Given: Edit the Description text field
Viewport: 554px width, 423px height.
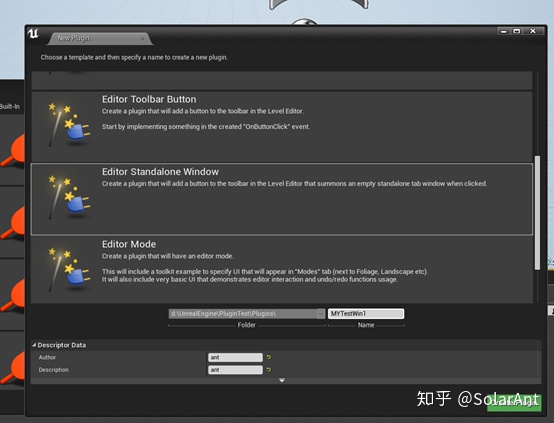Looking at the screenshot, I should click(x=235, y=370).
